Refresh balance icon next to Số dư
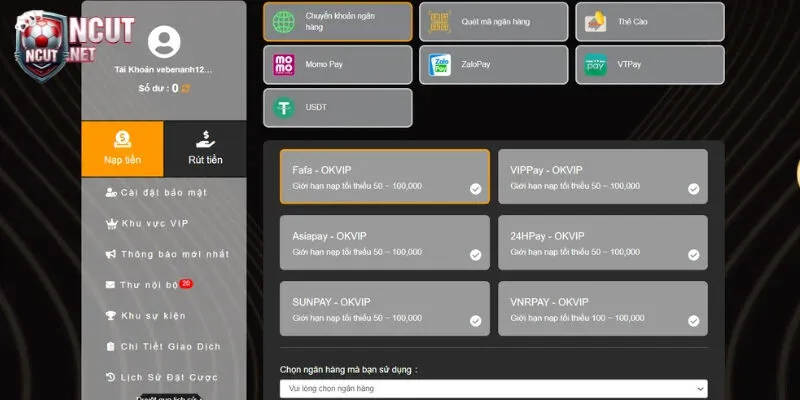This screenshot has height=400, width=800. pos(186,88)
